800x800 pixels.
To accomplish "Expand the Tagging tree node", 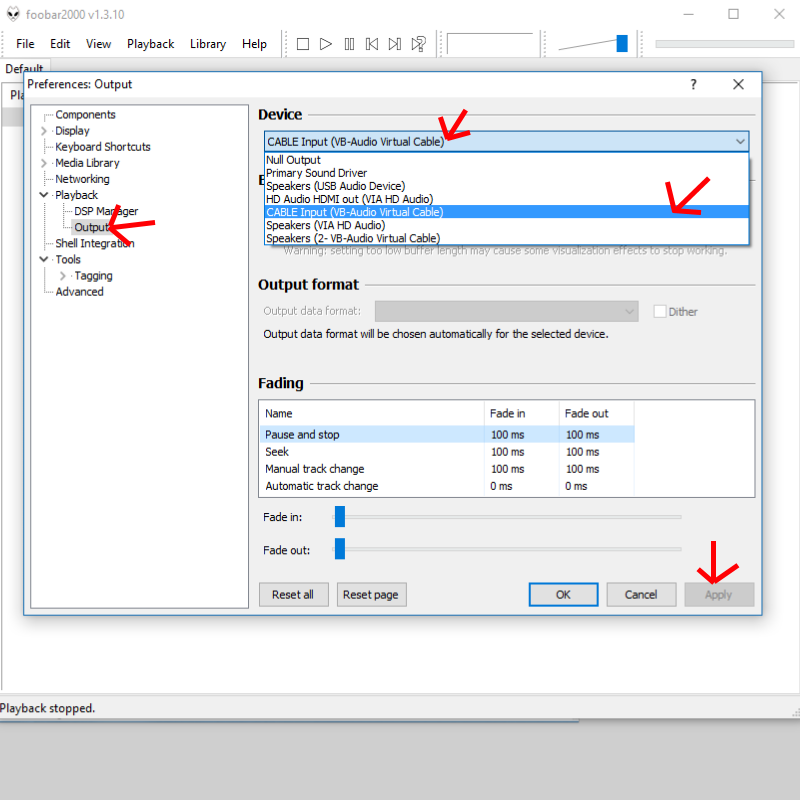I will (63, 276).
